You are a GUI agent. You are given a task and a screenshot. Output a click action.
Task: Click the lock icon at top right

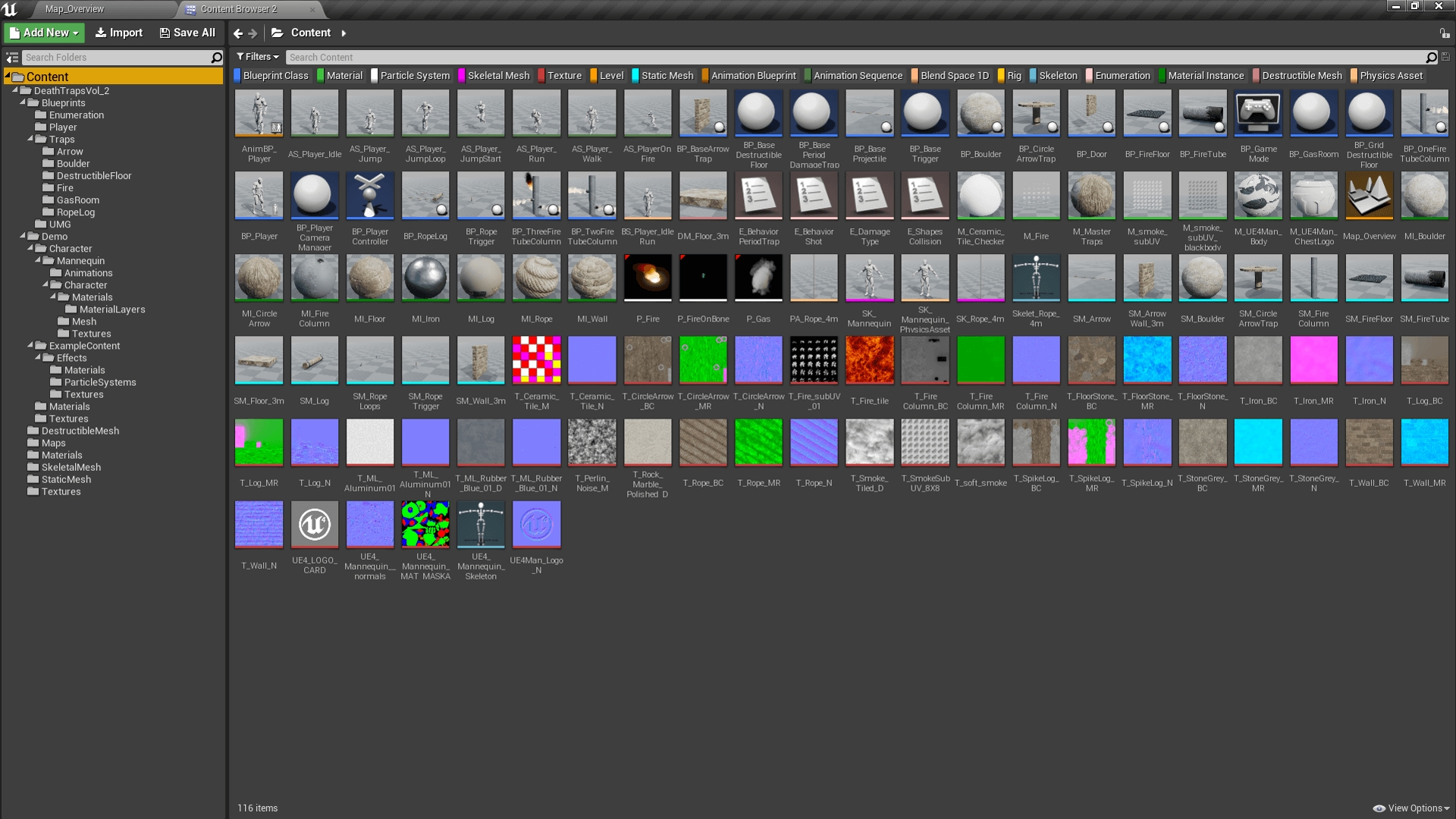[1445, 33]
